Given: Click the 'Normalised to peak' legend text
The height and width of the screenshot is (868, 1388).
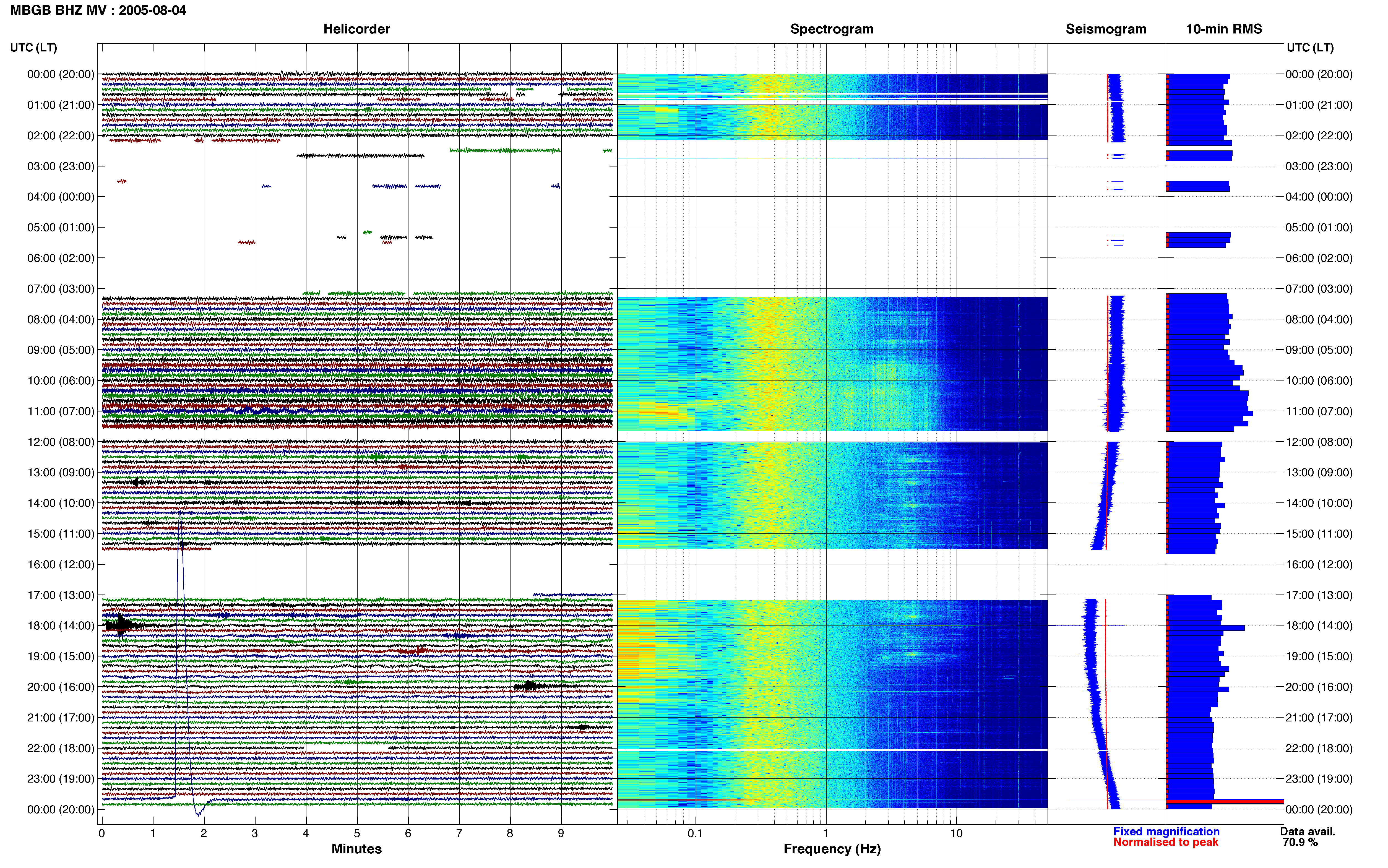Looking at the screenshot, I should pos(1165,842).
